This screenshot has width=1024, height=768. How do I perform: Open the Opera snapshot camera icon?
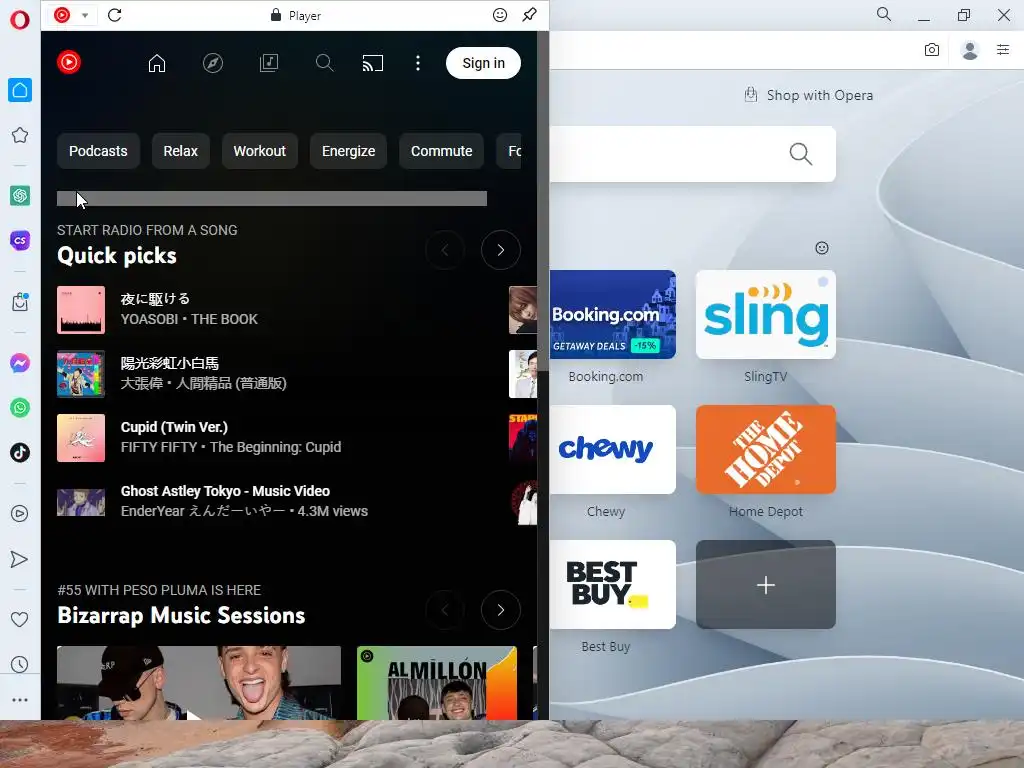pos(932,50)
